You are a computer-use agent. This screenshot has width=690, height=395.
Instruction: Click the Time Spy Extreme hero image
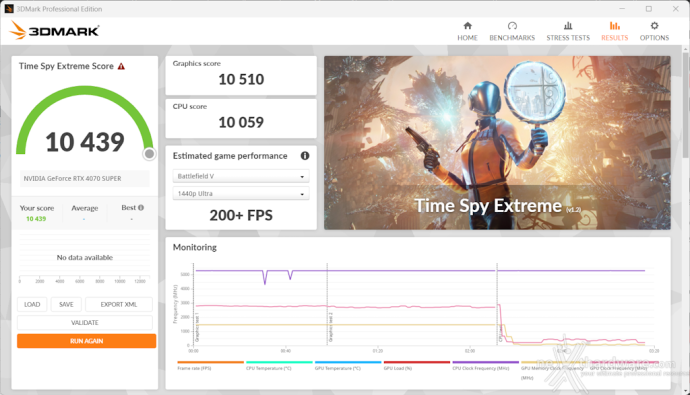[x=497, y=143]
